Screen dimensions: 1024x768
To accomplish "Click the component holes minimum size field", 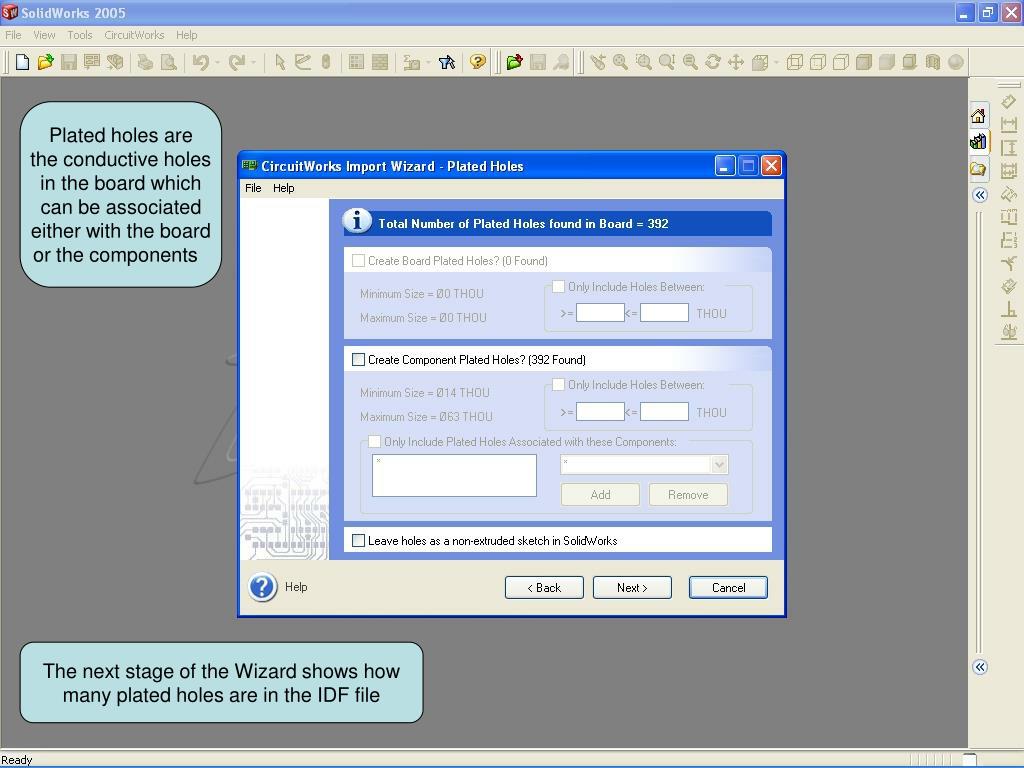I will 600,412.
